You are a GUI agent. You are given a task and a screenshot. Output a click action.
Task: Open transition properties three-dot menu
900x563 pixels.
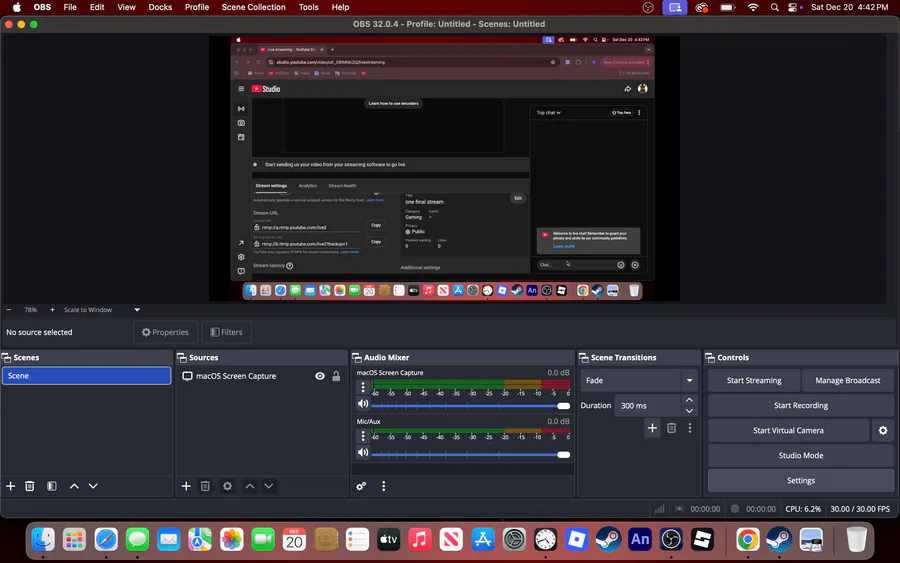[689, 428]
